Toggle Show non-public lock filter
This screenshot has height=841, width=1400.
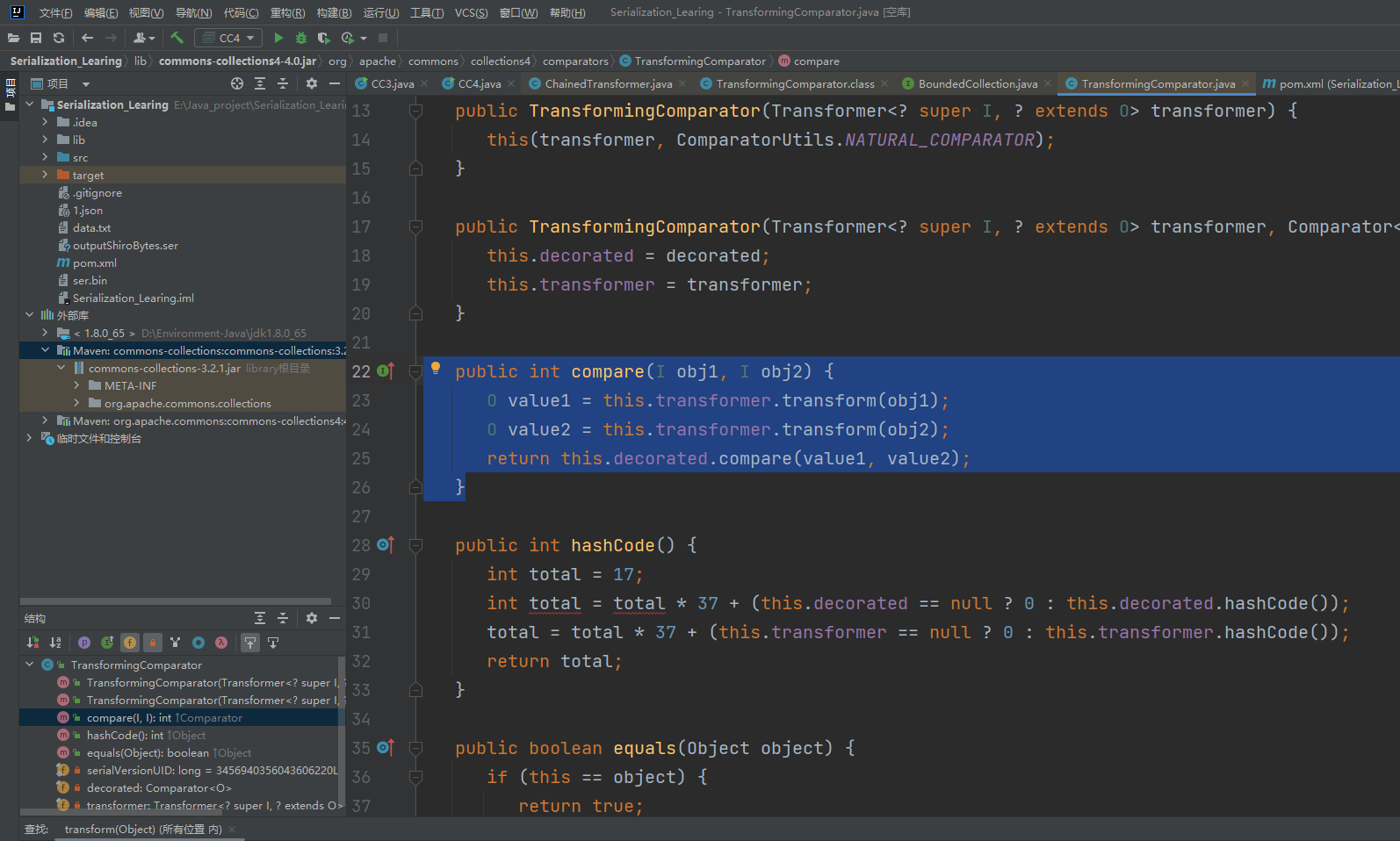[153, 643]
